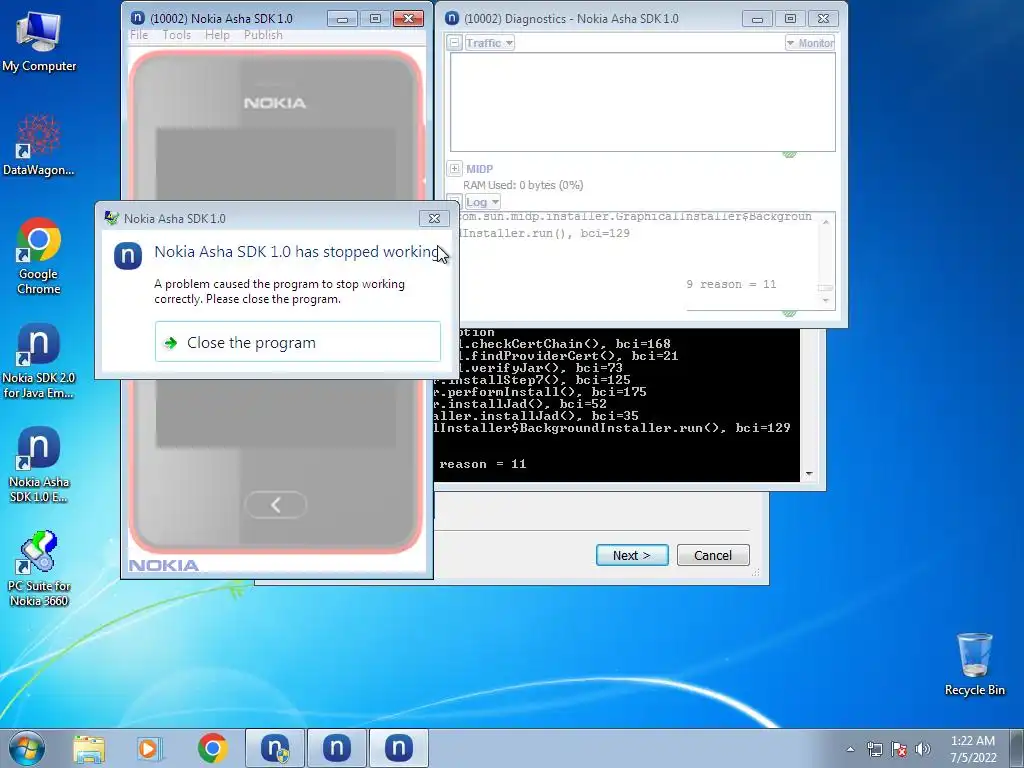
Task: Open the Recycle Bin
Action: tap(974, 664)
